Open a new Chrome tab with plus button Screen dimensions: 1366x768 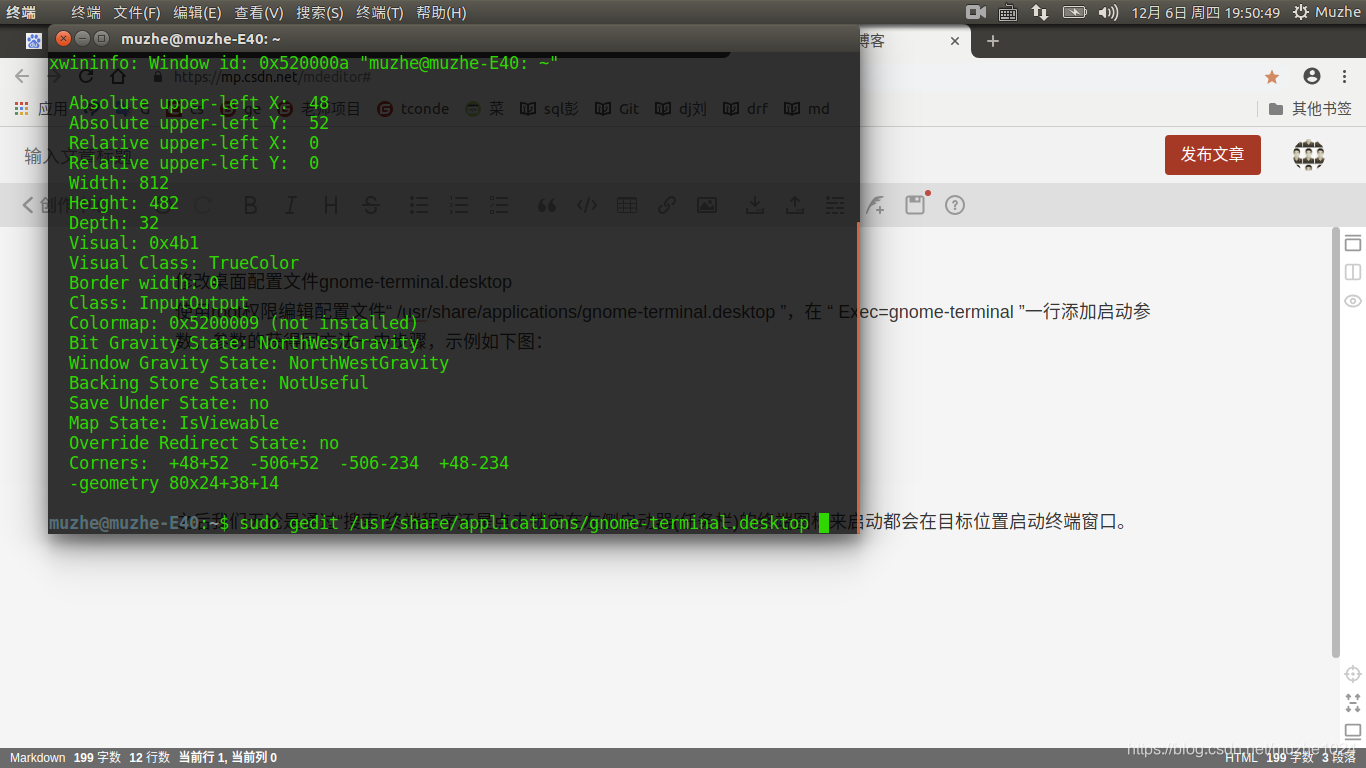coord(993,41)
